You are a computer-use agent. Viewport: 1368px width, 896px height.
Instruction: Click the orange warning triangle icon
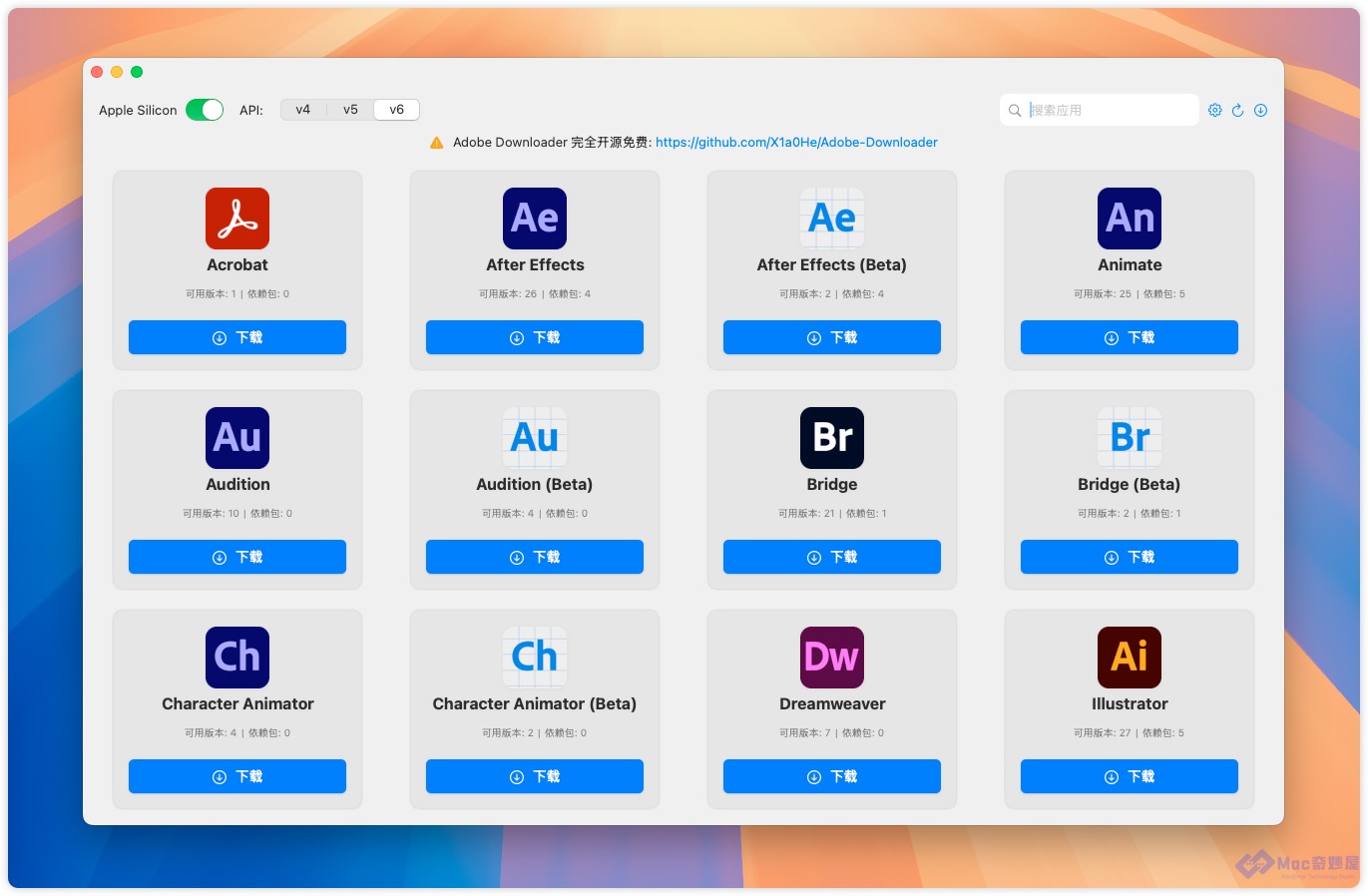click(x=436, y=143)
